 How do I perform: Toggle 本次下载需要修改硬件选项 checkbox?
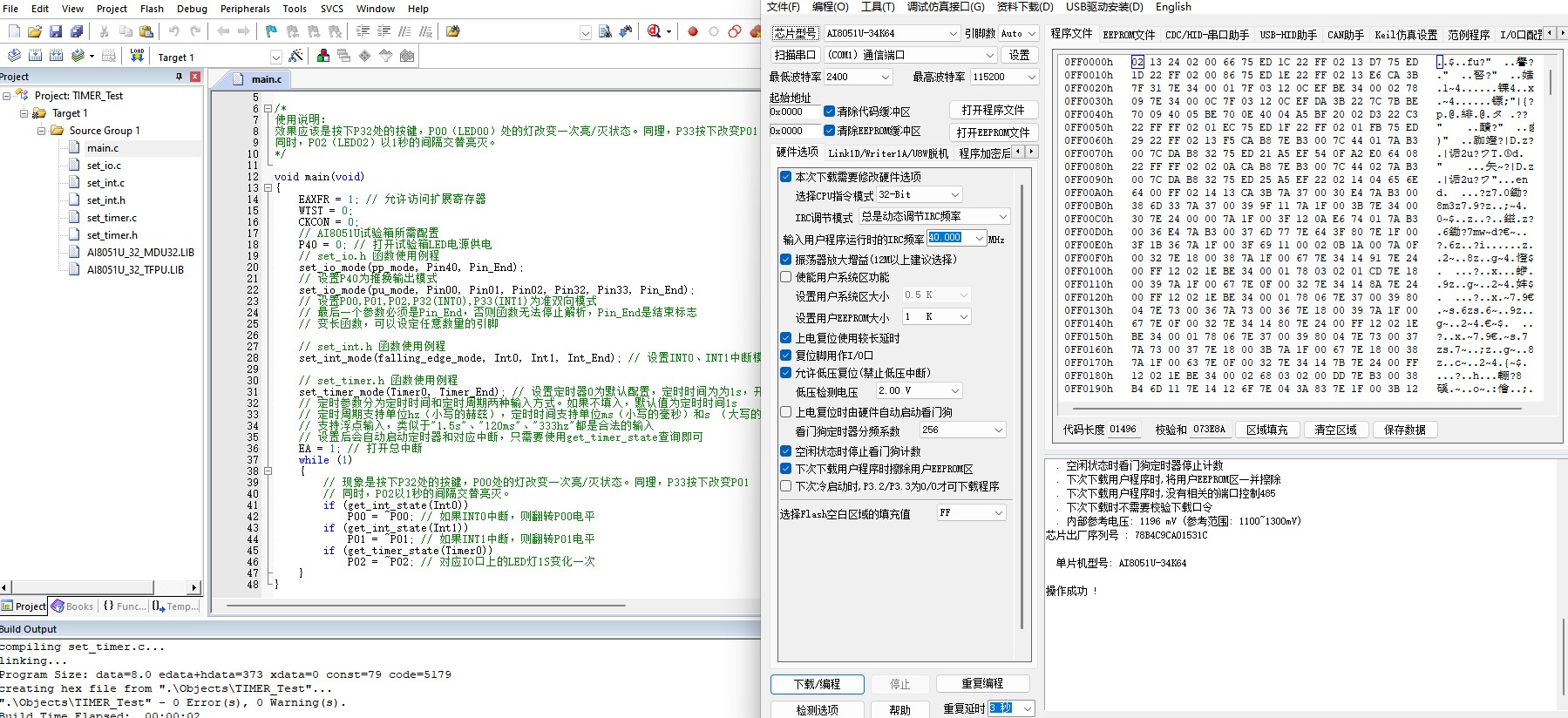pyautogui.click(x=786, y=176)
